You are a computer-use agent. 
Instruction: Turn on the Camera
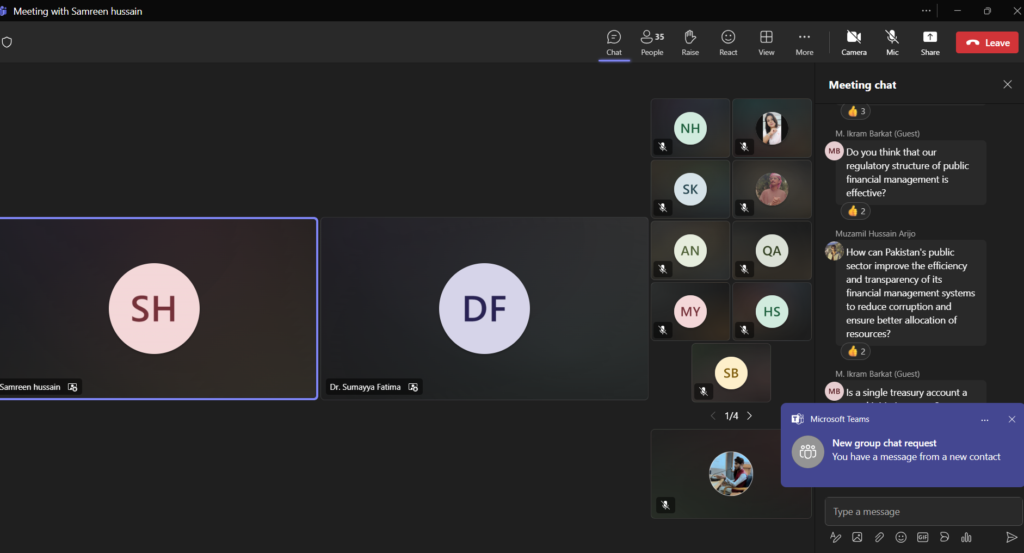pyautogui.click(x=854, y=43)
